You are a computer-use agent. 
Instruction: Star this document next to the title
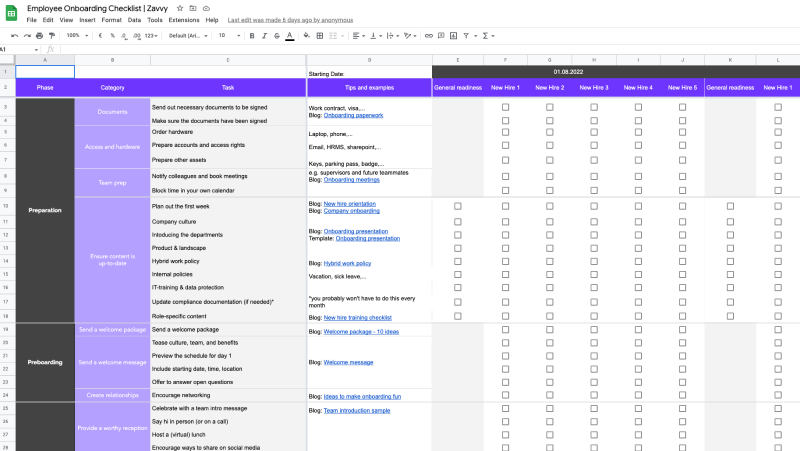(180, 8)
